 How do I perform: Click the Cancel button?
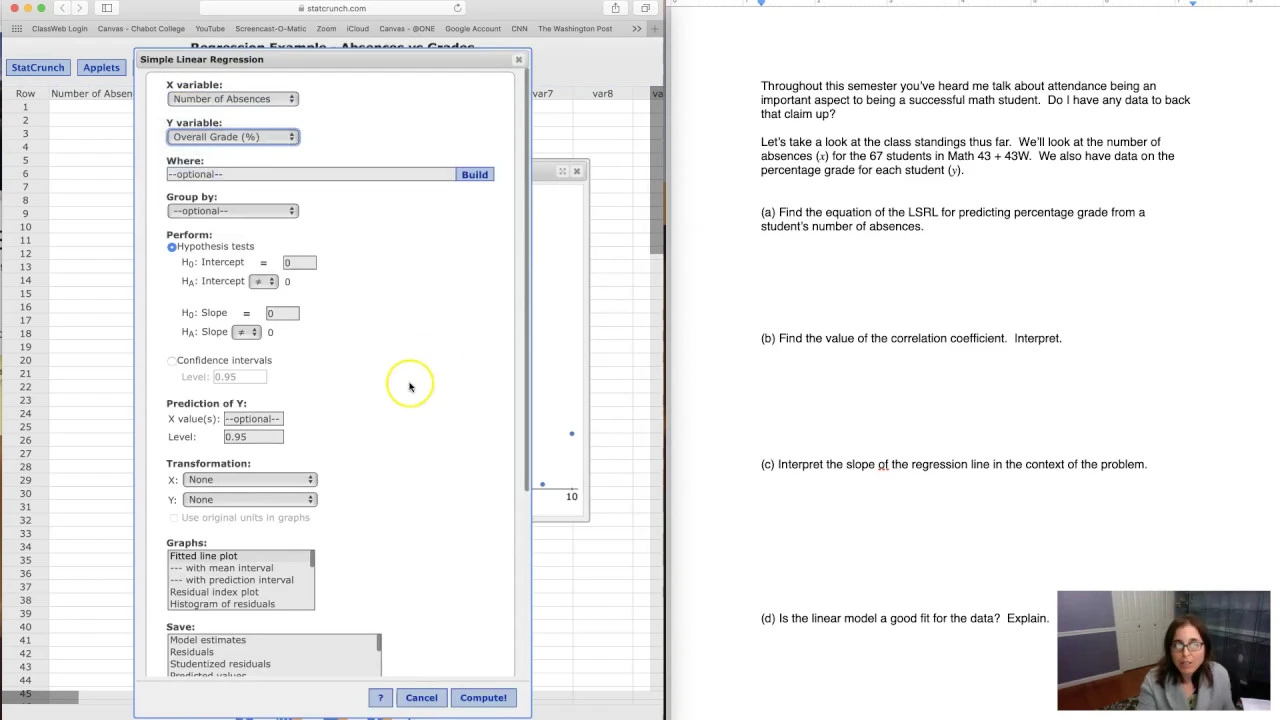[421, 698]
